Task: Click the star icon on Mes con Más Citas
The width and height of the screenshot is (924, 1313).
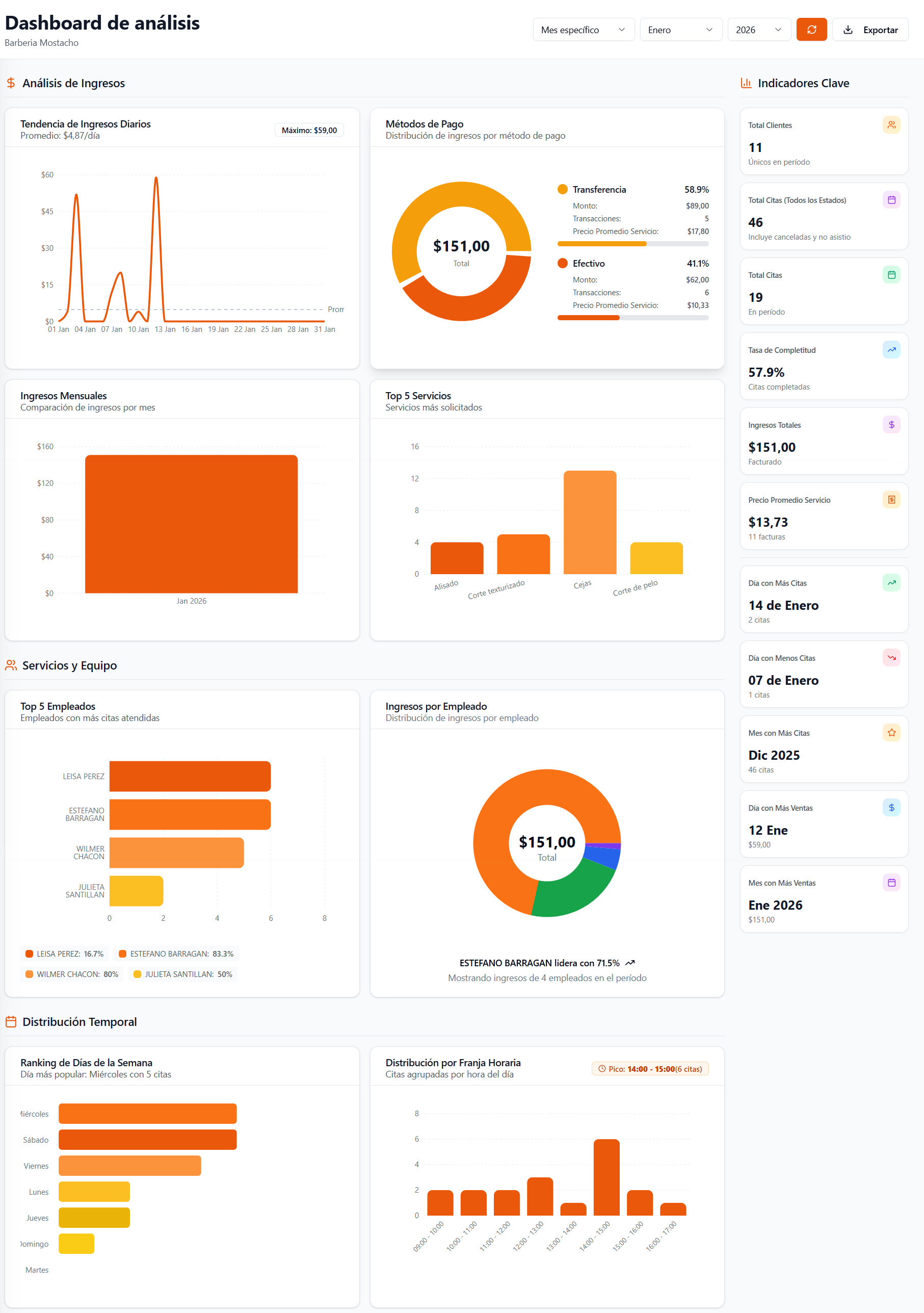Action: 891,732
